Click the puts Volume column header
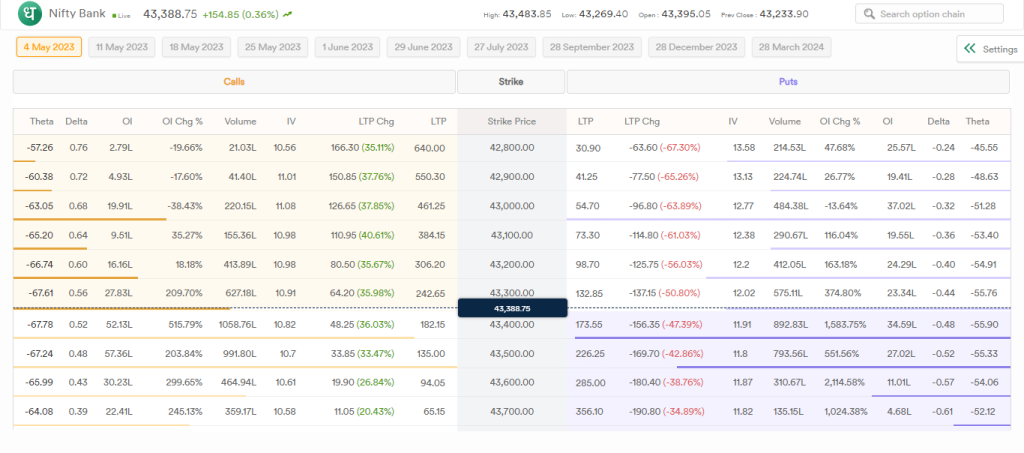1024x453 pixels. pyautogui.click(x=784, y=121)
